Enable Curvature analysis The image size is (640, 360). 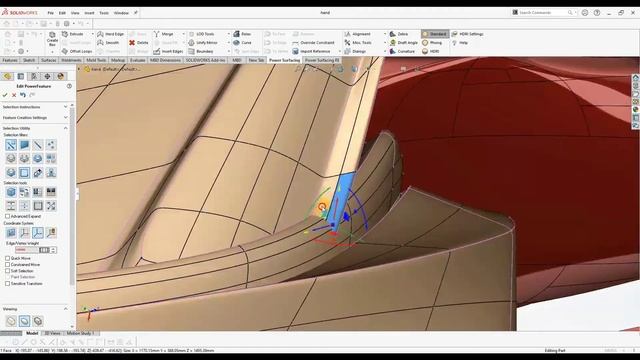[x=402, y=51]
